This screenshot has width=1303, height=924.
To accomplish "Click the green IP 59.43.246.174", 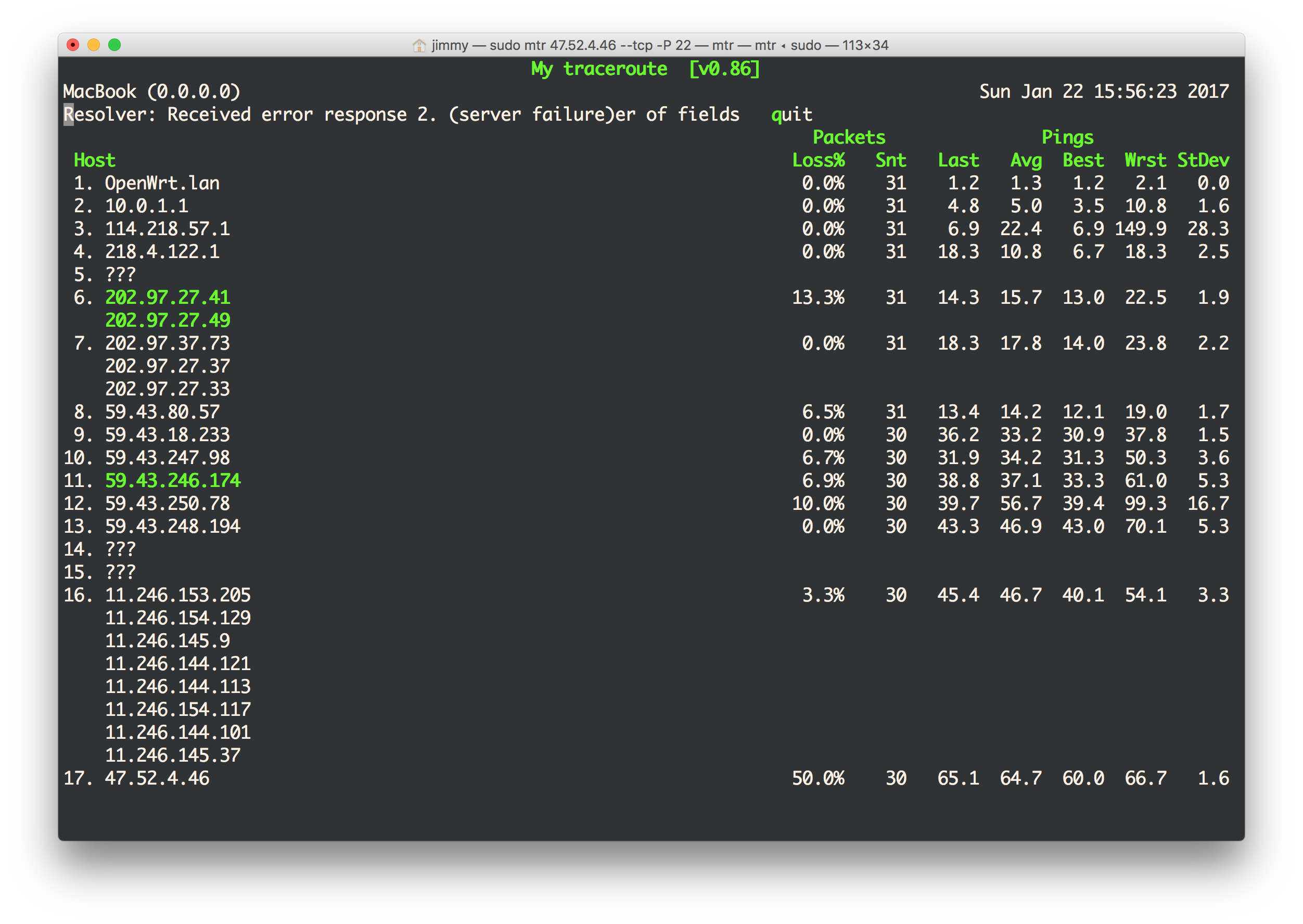I will (x=172, y=481).
